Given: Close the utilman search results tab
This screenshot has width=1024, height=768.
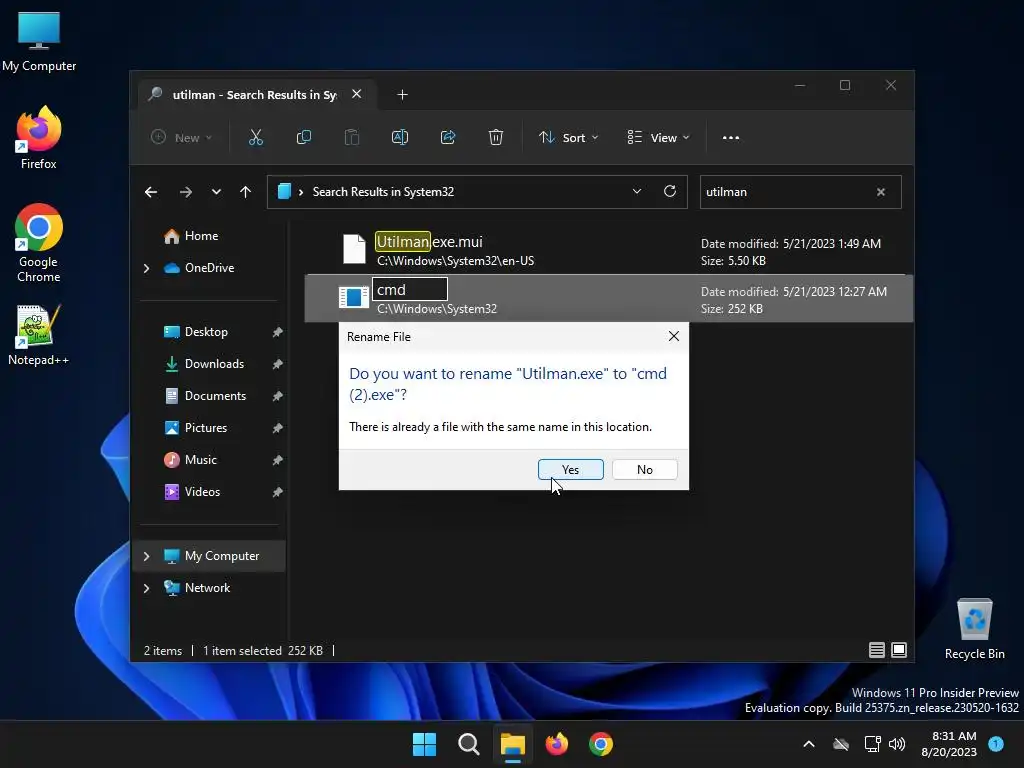Looking at the screenshot, I should (357, 94).
